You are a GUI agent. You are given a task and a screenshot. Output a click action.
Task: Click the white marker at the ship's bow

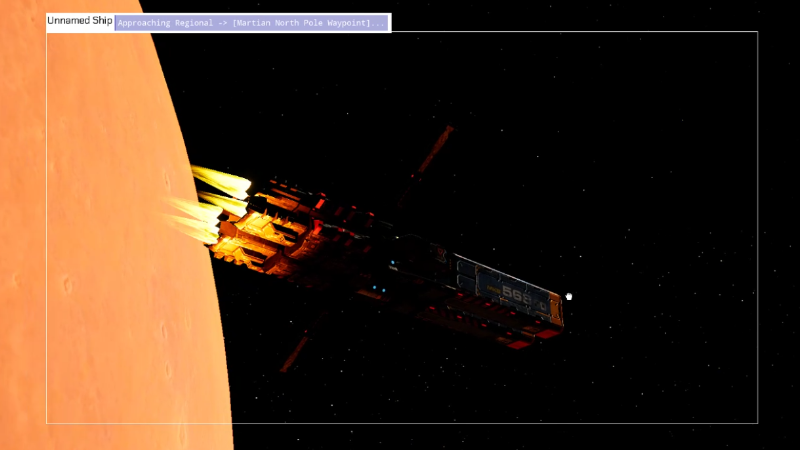pos(569,296)
